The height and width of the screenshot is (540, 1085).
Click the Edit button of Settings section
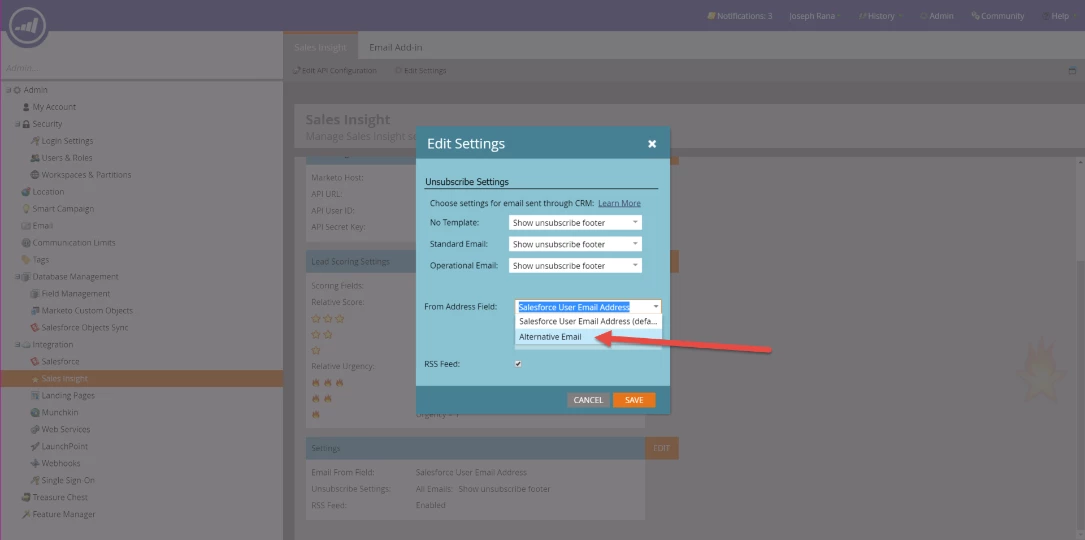coord(662,448)
